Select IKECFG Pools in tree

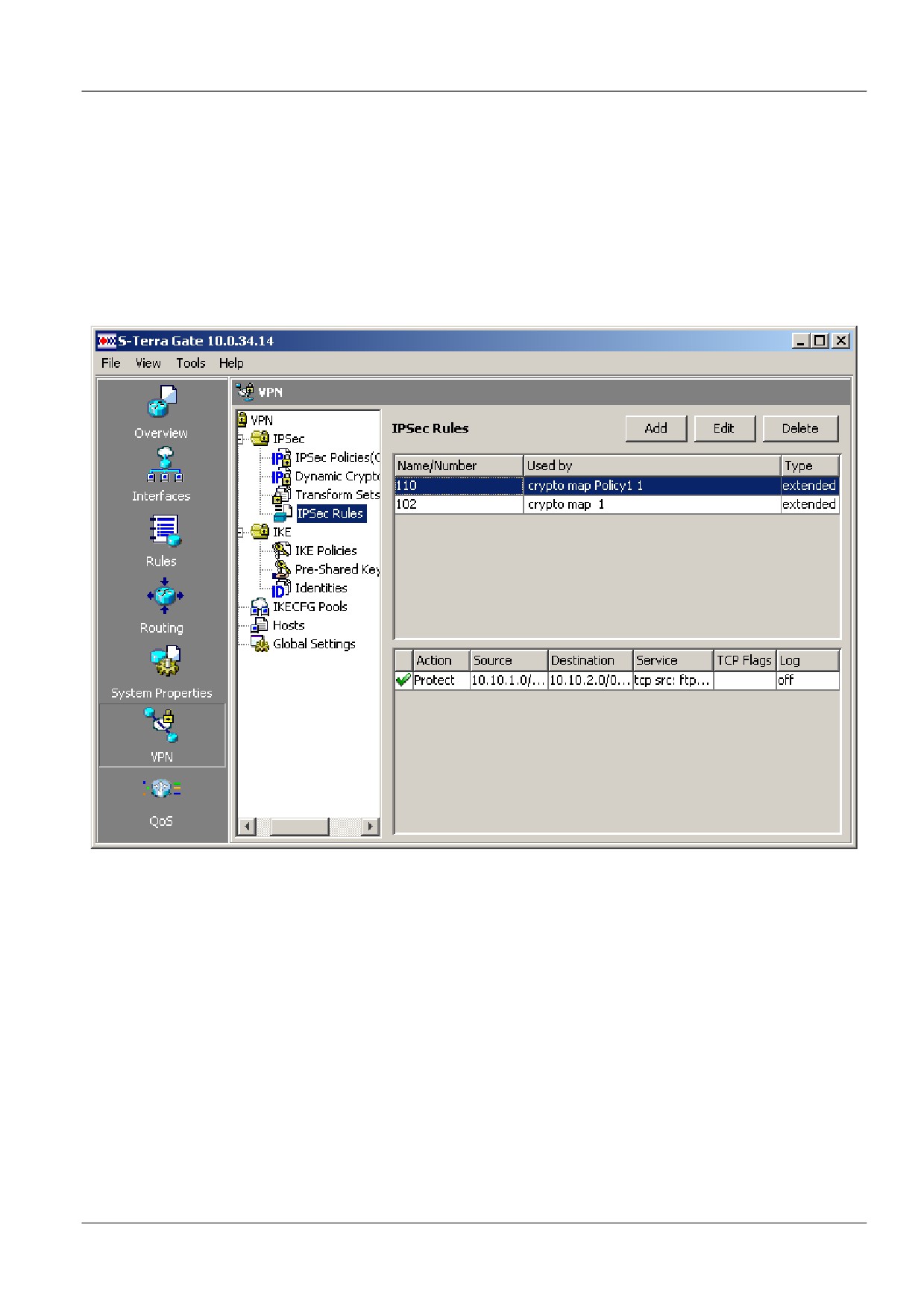pos(310,607)
